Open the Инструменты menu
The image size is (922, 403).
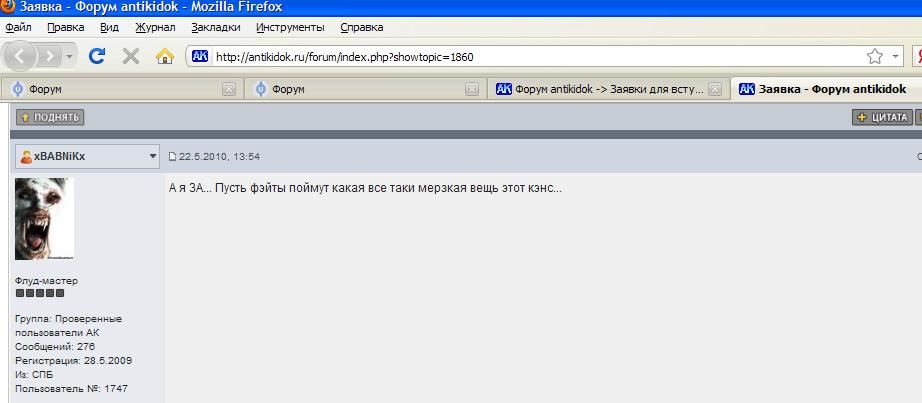click(290, 27)
